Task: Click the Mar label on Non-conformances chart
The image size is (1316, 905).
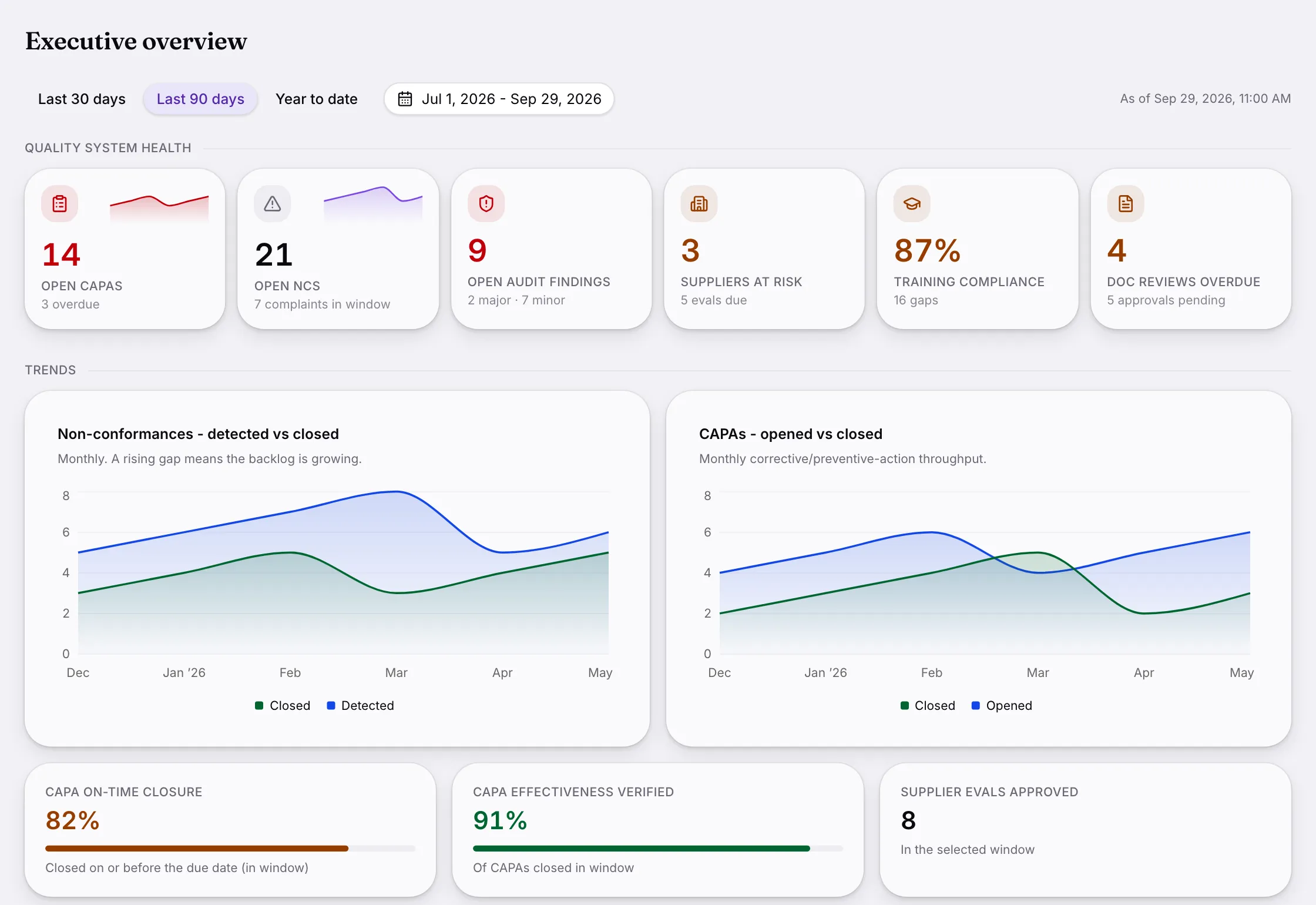Action: pos(396,672)
